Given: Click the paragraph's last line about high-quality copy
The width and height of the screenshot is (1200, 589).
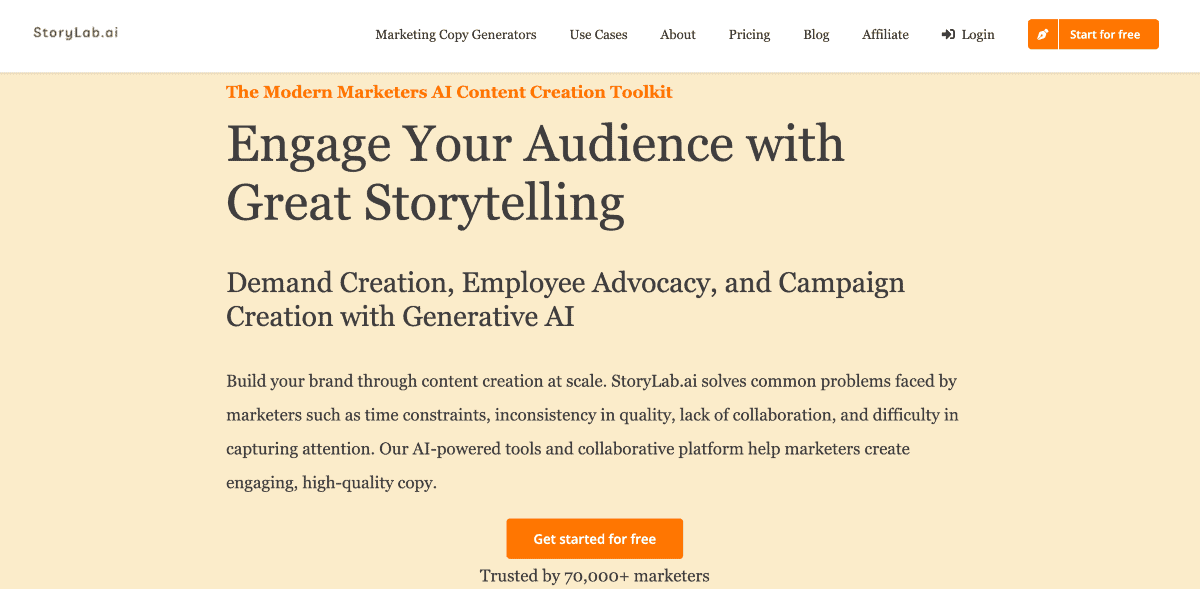Looking at the screenshot, I should tap(332, 483).
